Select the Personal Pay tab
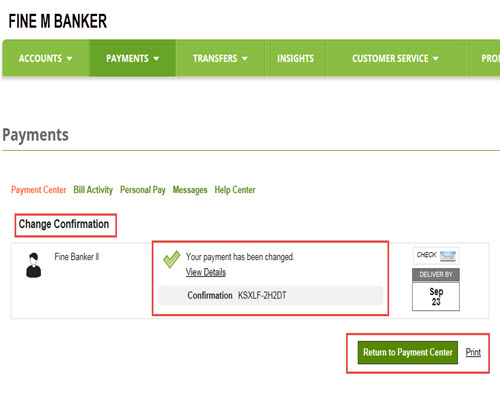Screen dimensions: 500x400 pos(143,190)
